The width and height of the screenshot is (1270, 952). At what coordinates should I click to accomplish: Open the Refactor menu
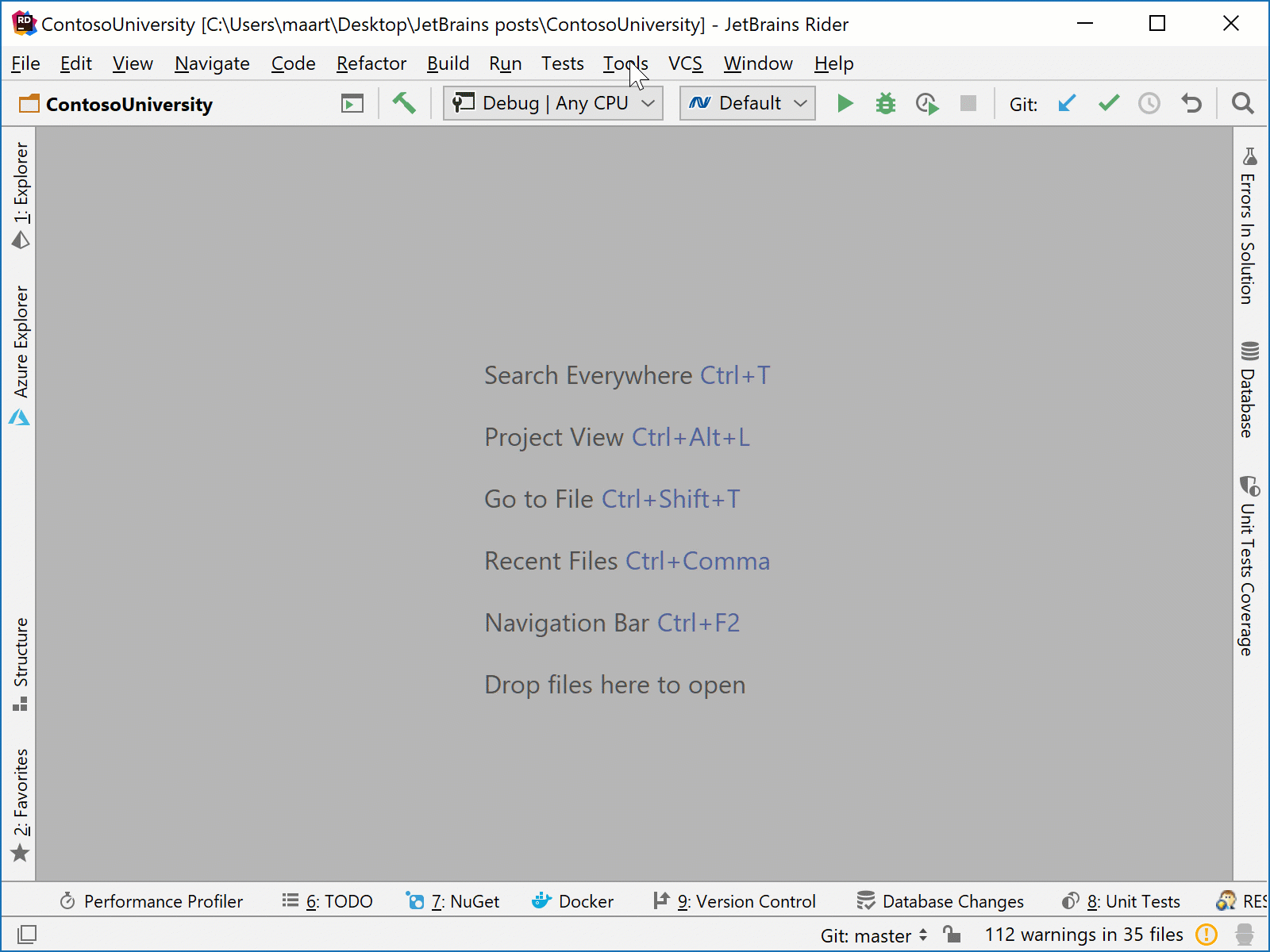(x=371, y=63)
